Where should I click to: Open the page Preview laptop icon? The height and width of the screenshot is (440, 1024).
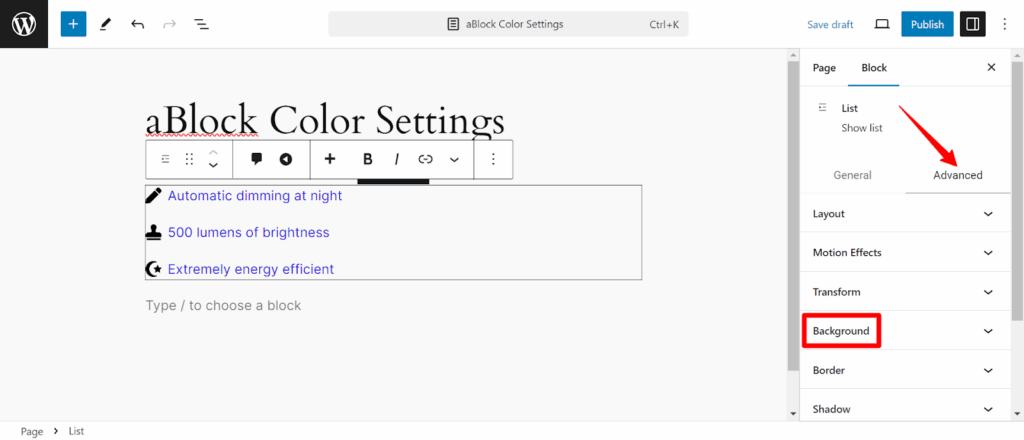[882, 24]
